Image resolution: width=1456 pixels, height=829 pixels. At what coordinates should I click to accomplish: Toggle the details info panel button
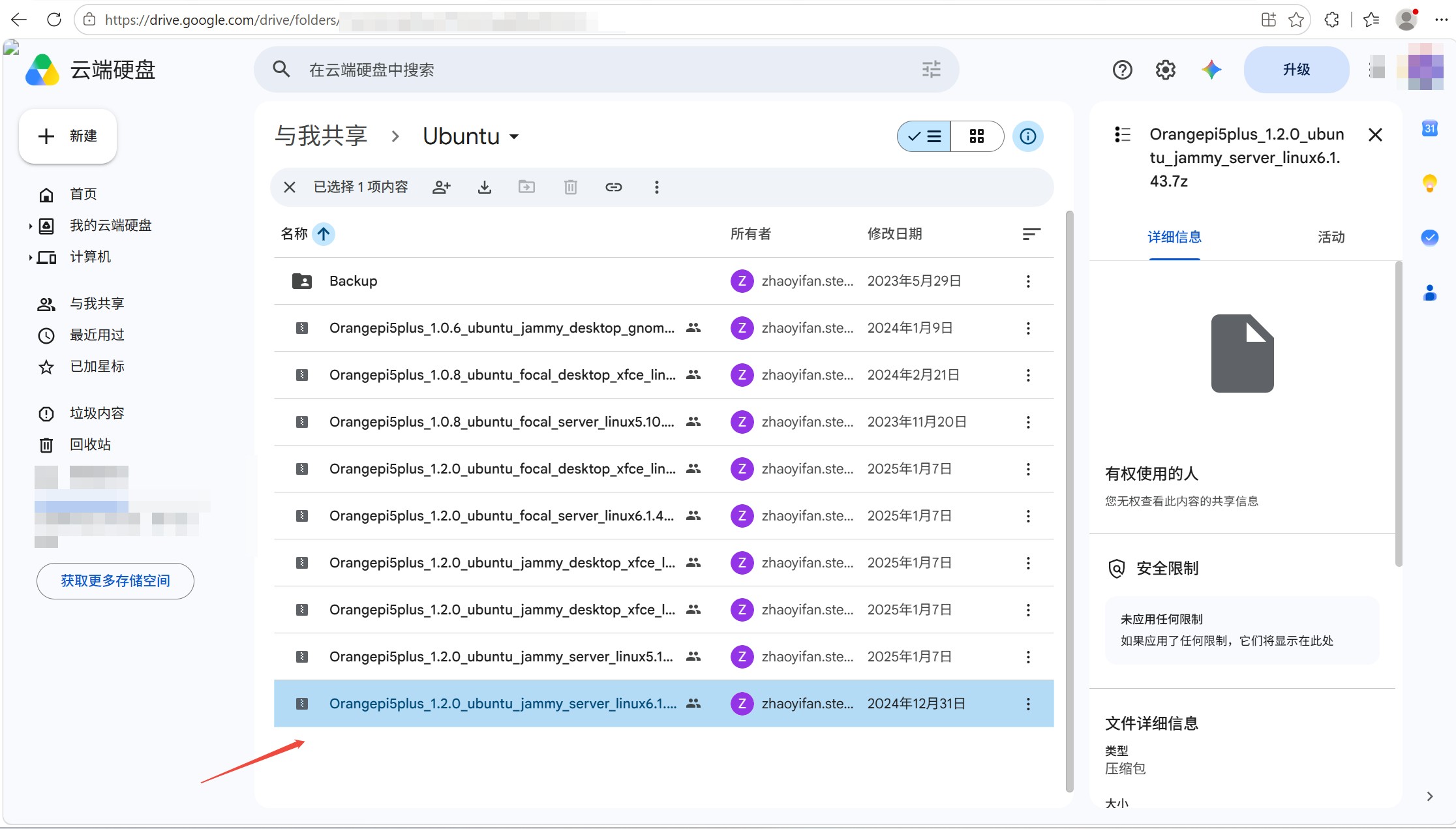point(1028,136)
